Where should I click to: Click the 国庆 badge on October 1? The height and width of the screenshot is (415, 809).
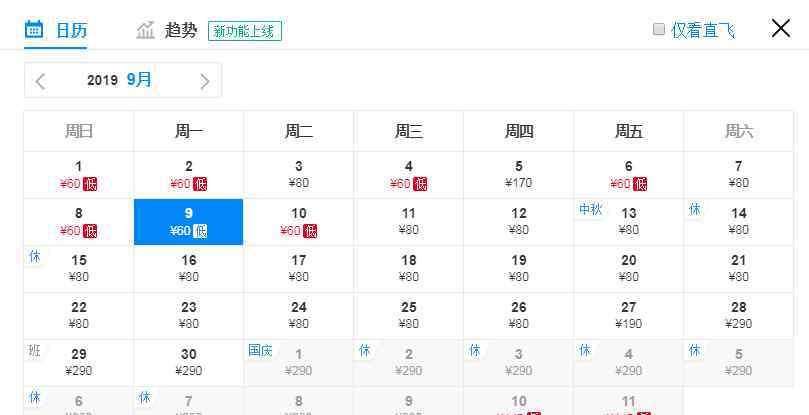(260, 350)
